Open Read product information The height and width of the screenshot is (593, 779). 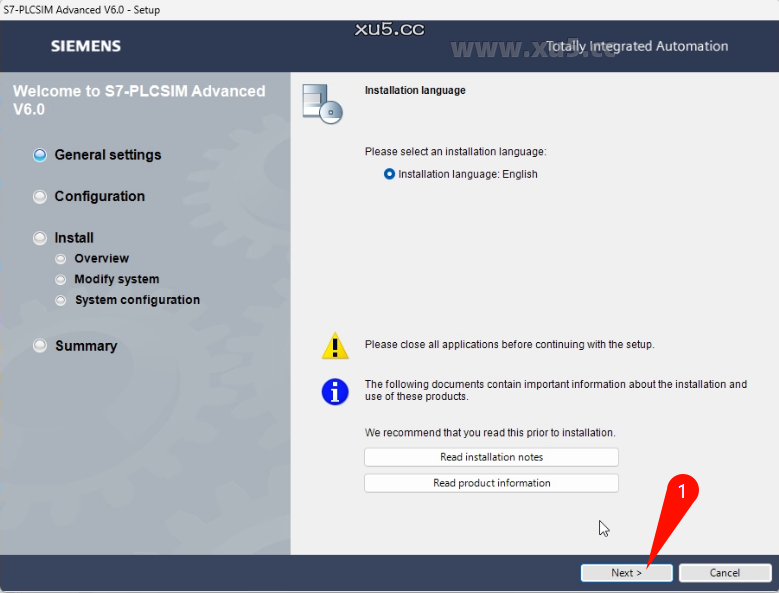(x=491, y=483)
